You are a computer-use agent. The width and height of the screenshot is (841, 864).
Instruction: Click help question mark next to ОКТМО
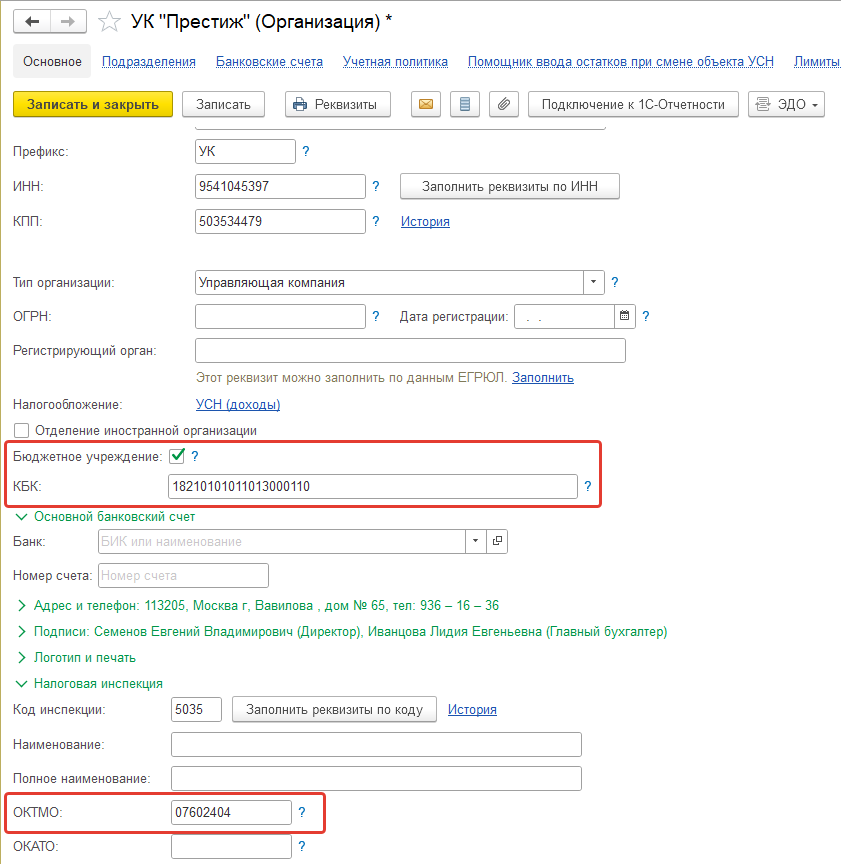pos(302,812)
